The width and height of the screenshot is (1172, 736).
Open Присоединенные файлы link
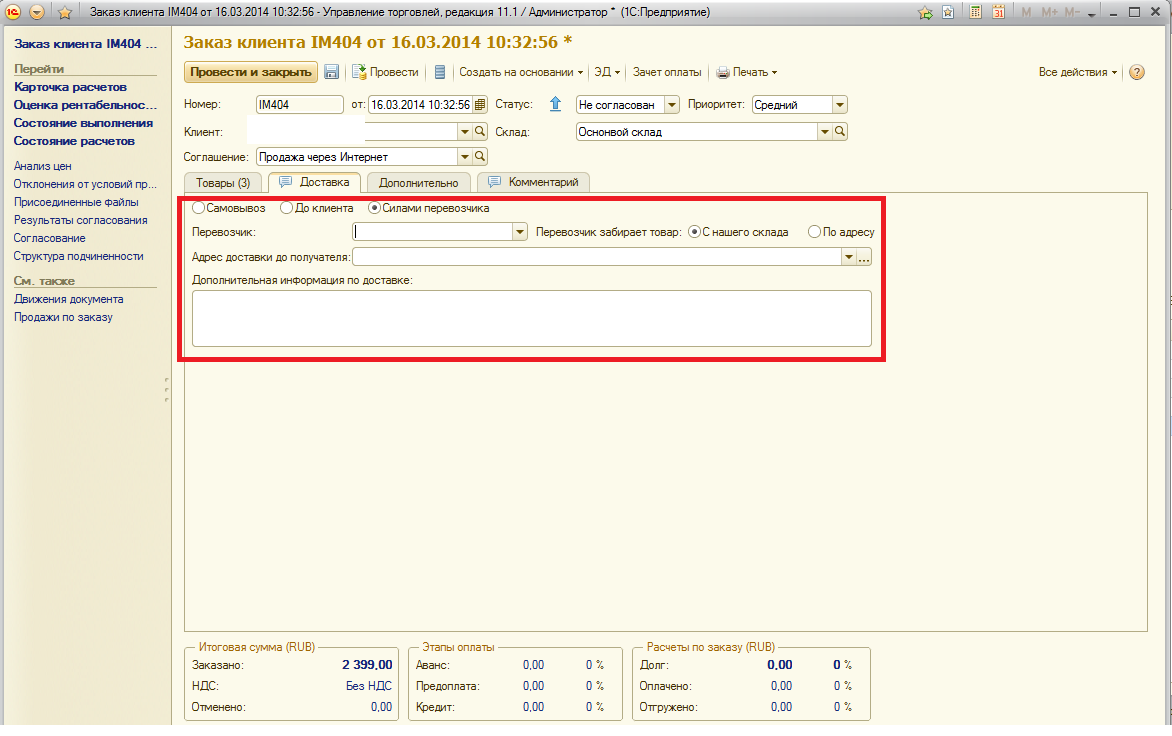[76, 202]
